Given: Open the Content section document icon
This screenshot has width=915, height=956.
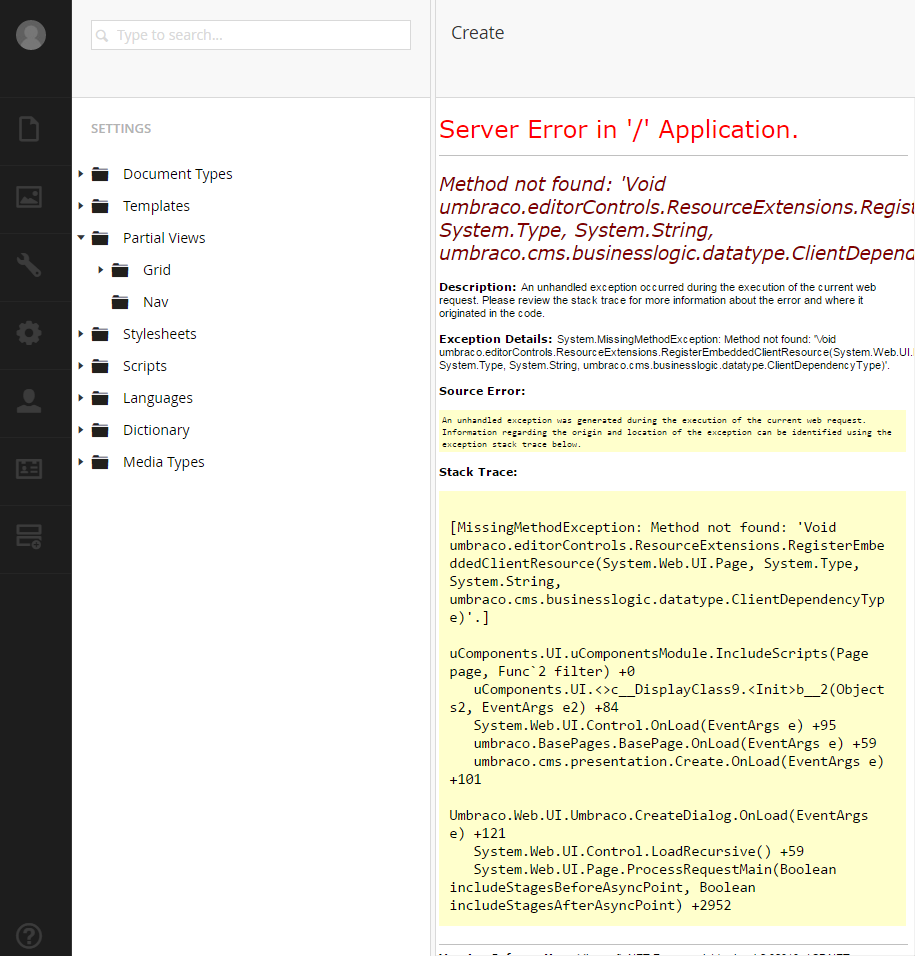Looking at the screenshot, I should 29,129.
